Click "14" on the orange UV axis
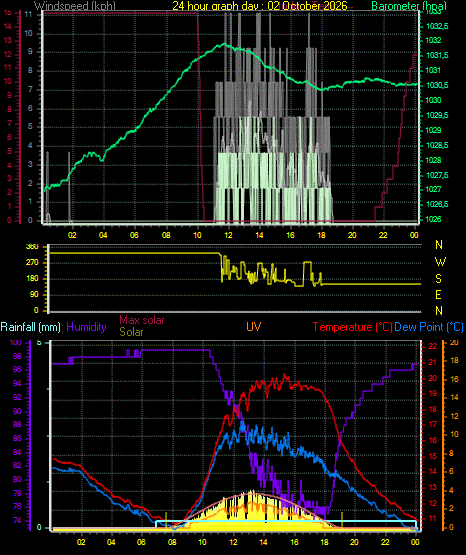 pyautogui.click(x=454, y=397)
